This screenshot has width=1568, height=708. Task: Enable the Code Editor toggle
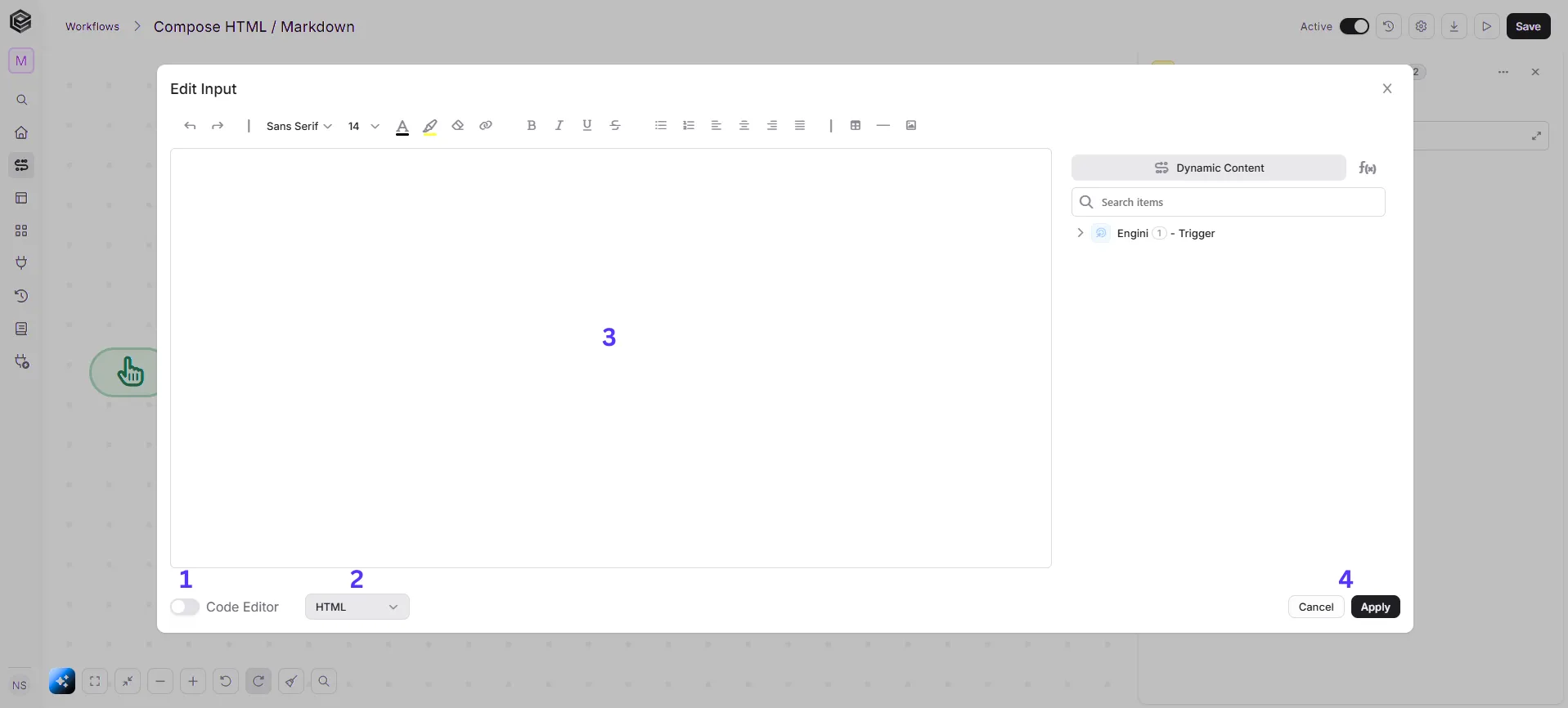coord(185,607)
